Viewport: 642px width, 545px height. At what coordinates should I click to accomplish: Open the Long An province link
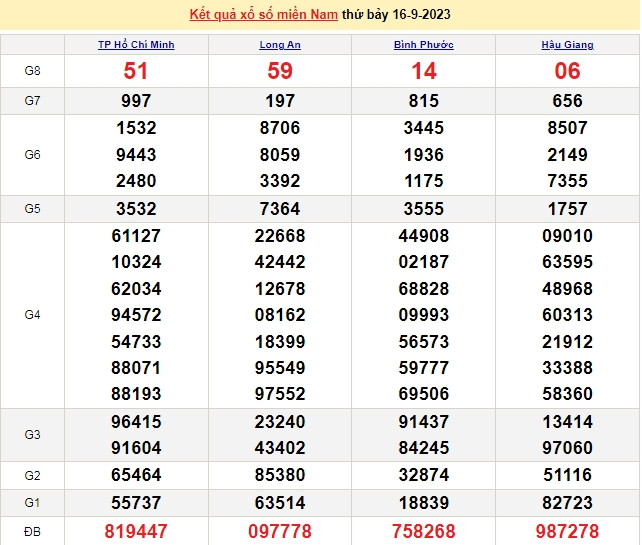(x=280, y=45)
